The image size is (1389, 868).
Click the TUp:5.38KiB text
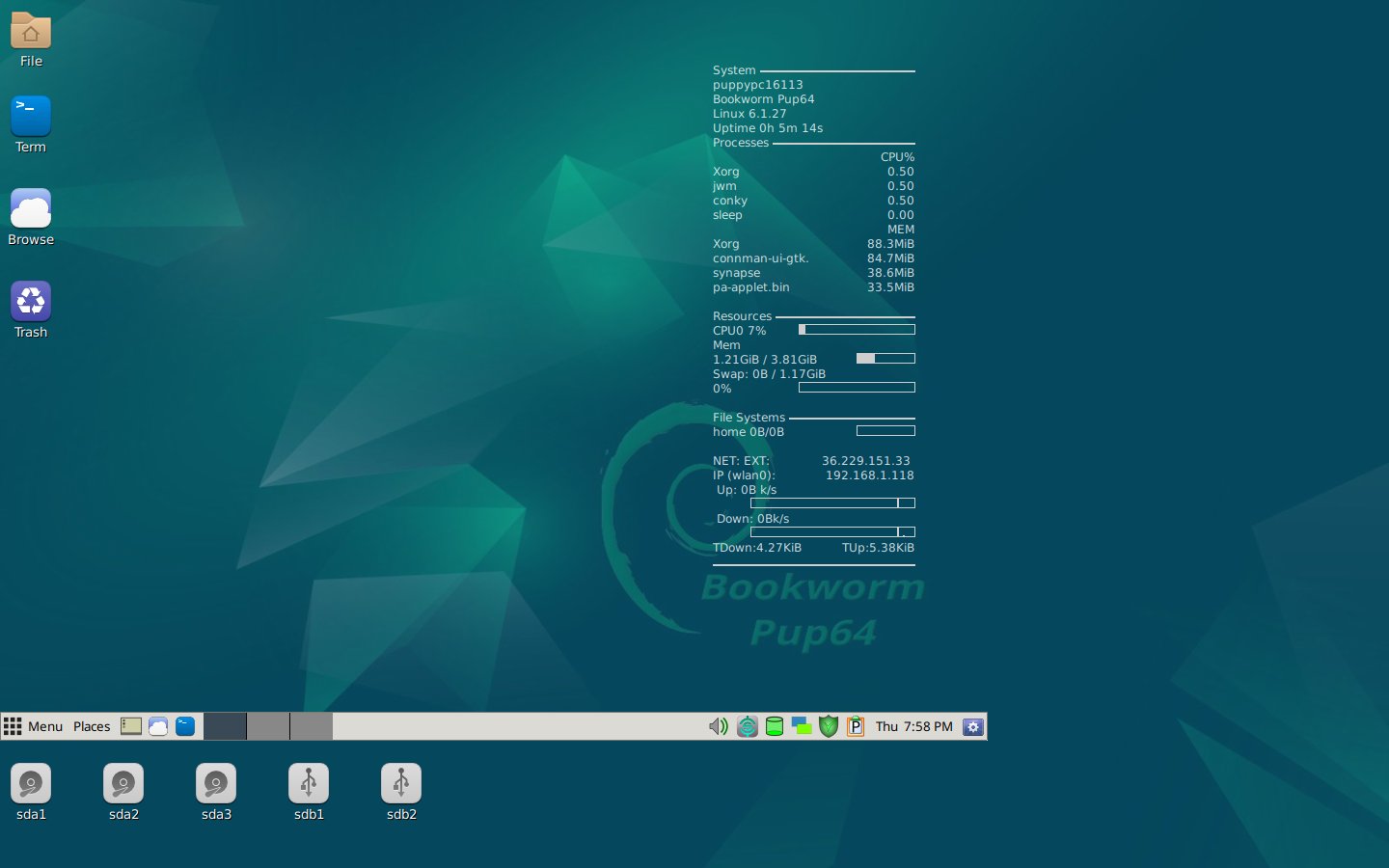click(878, 548)
